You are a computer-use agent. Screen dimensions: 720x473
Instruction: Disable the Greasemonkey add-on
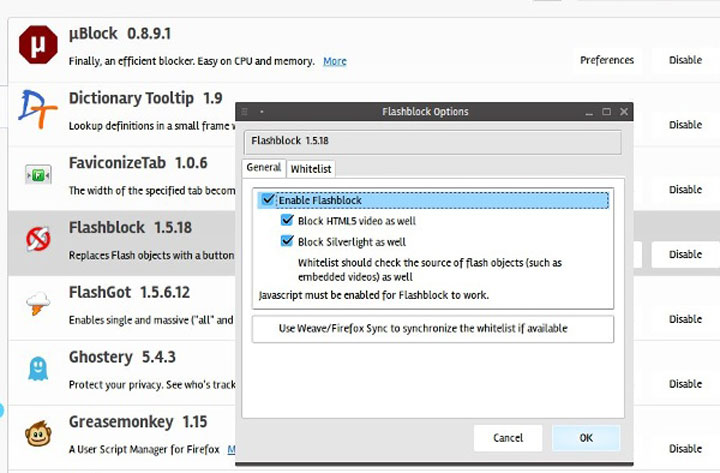(685, 449)
